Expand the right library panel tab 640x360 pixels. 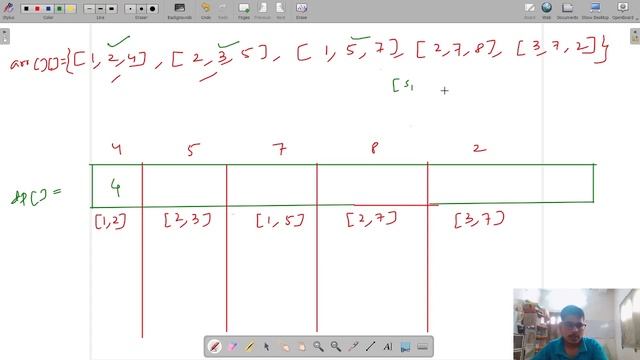pos(635,36)
